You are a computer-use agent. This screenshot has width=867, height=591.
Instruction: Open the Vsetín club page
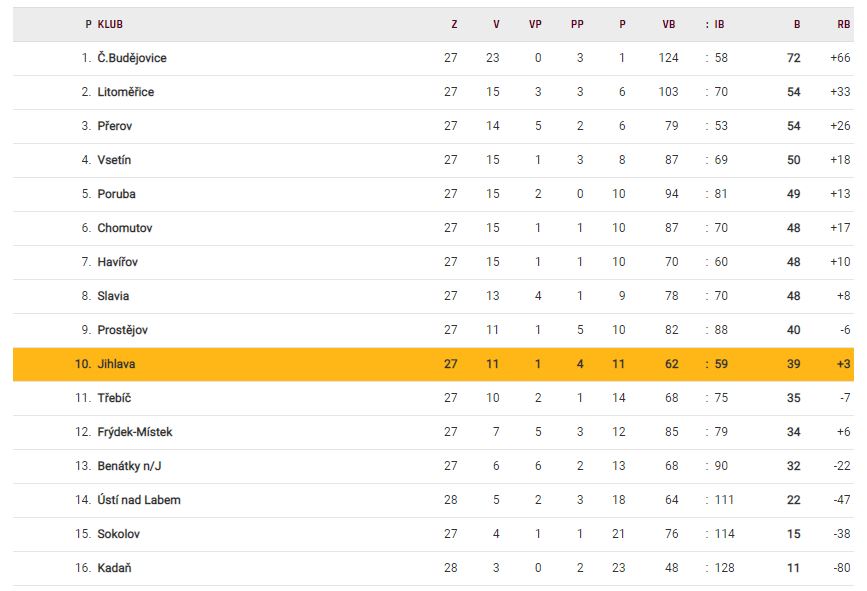tap(114, 160)
